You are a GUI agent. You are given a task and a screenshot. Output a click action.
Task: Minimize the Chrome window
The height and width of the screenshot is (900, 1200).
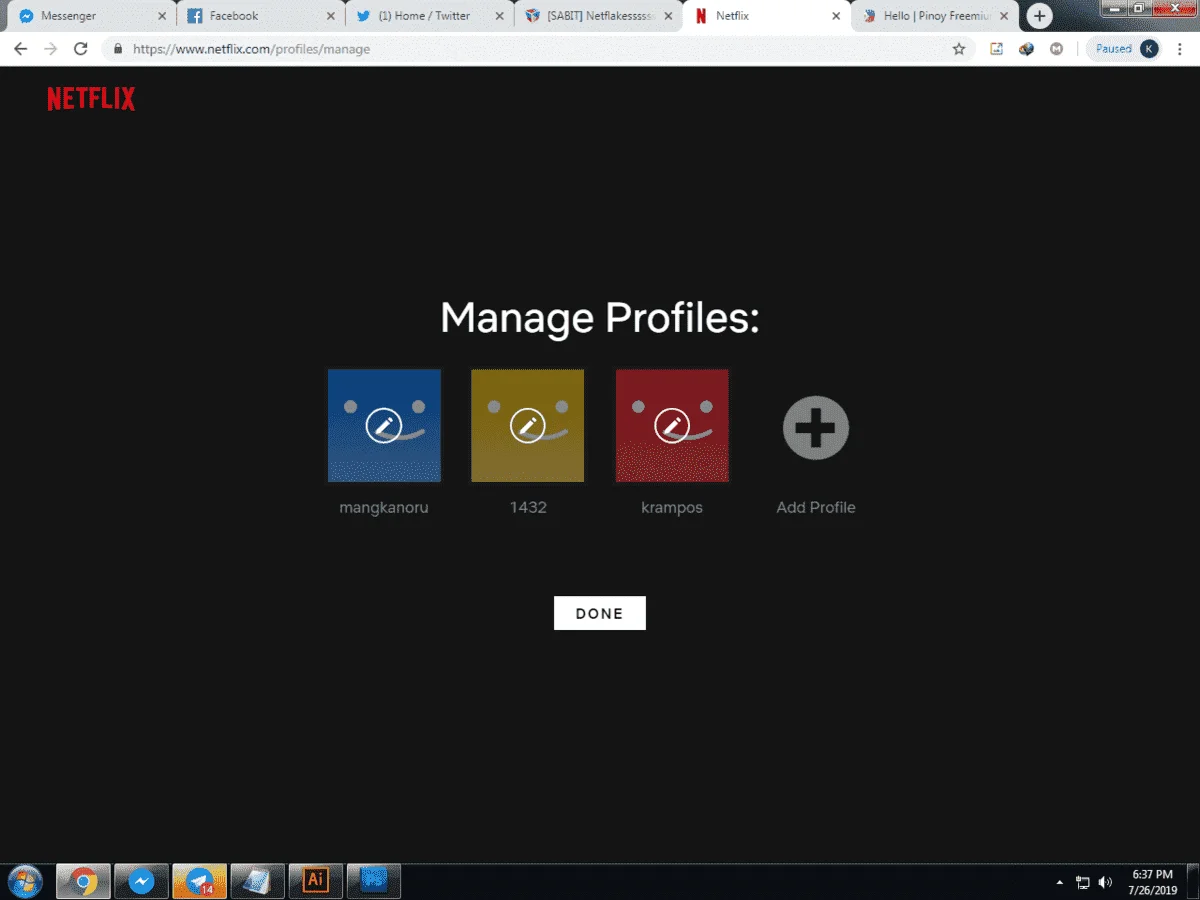click(1113, 7)
